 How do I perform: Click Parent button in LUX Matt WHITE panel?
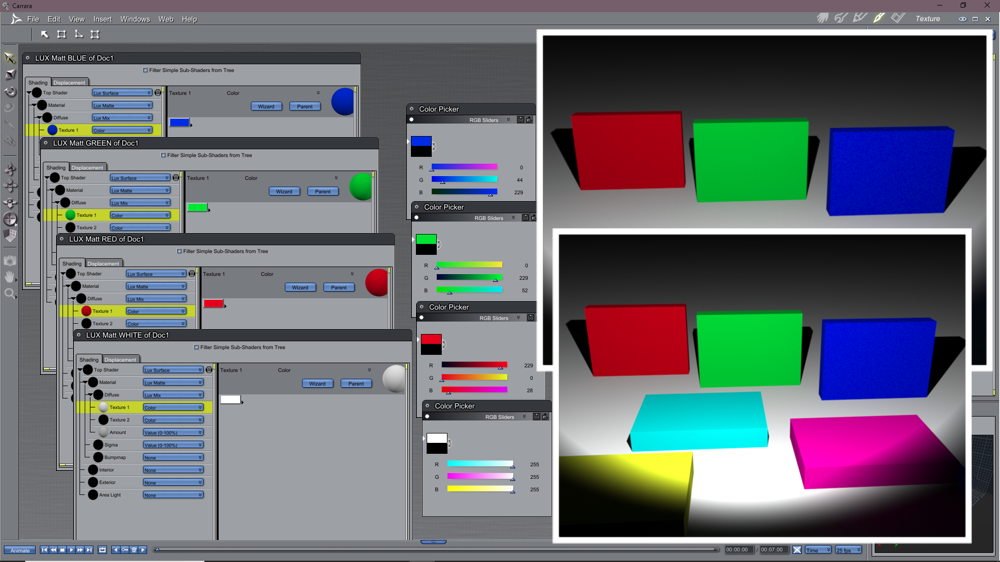click(x=356, y=383)
